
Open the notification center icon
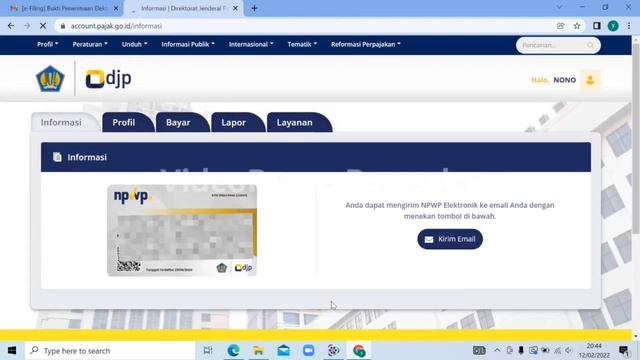click(x=624, y=351)
